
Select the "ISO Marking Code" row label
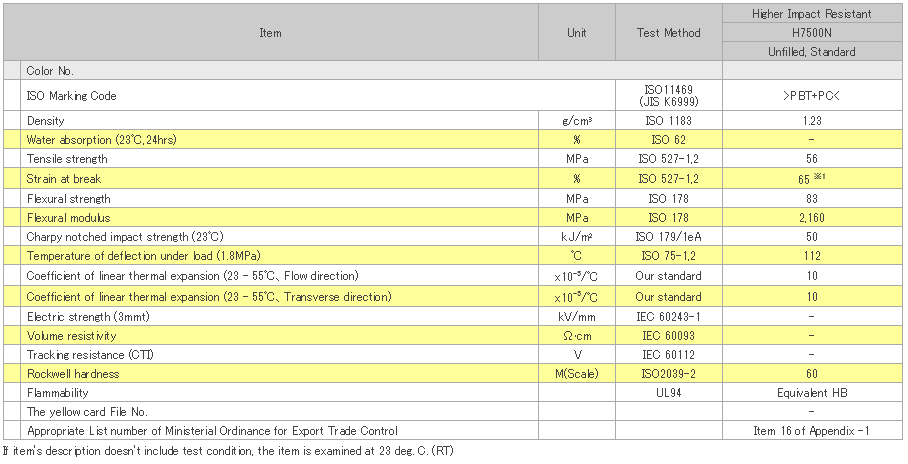coord(72,96)
